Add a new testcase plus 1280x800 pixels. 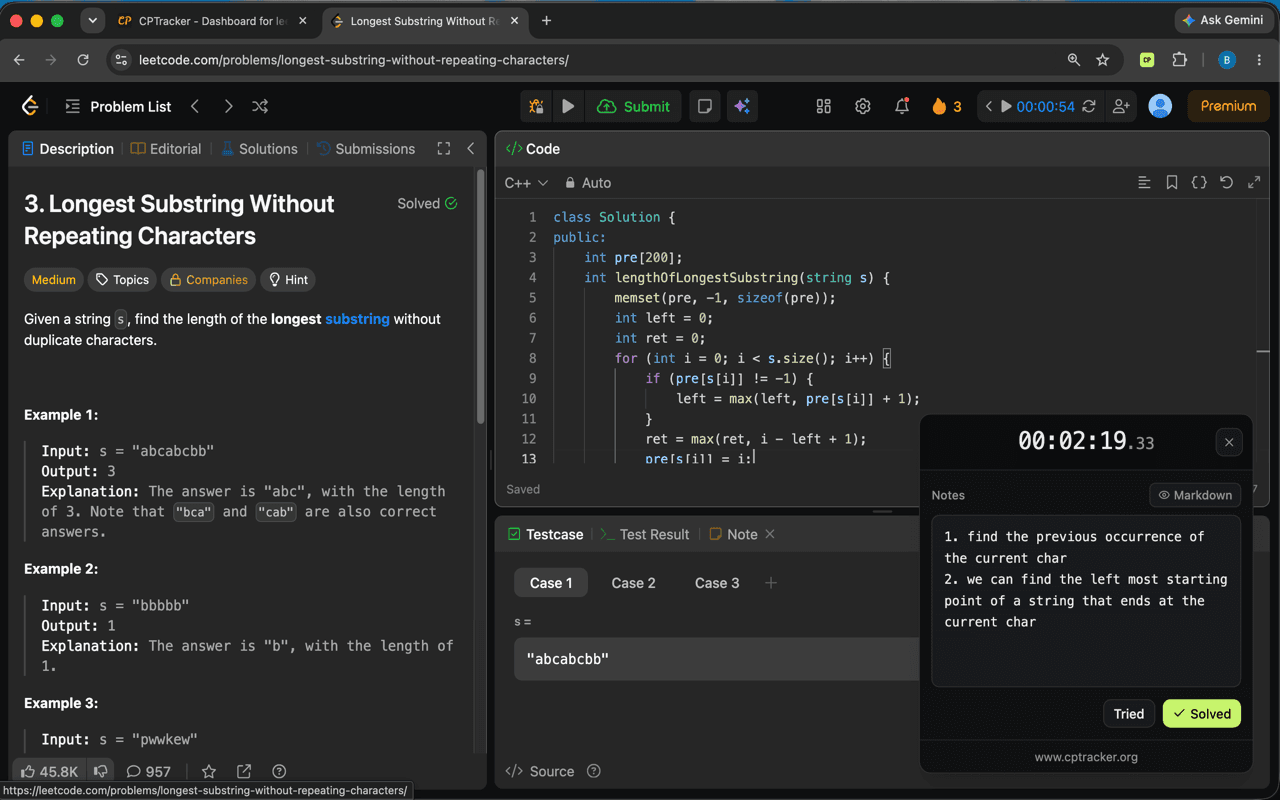click(x=771, y=583)
